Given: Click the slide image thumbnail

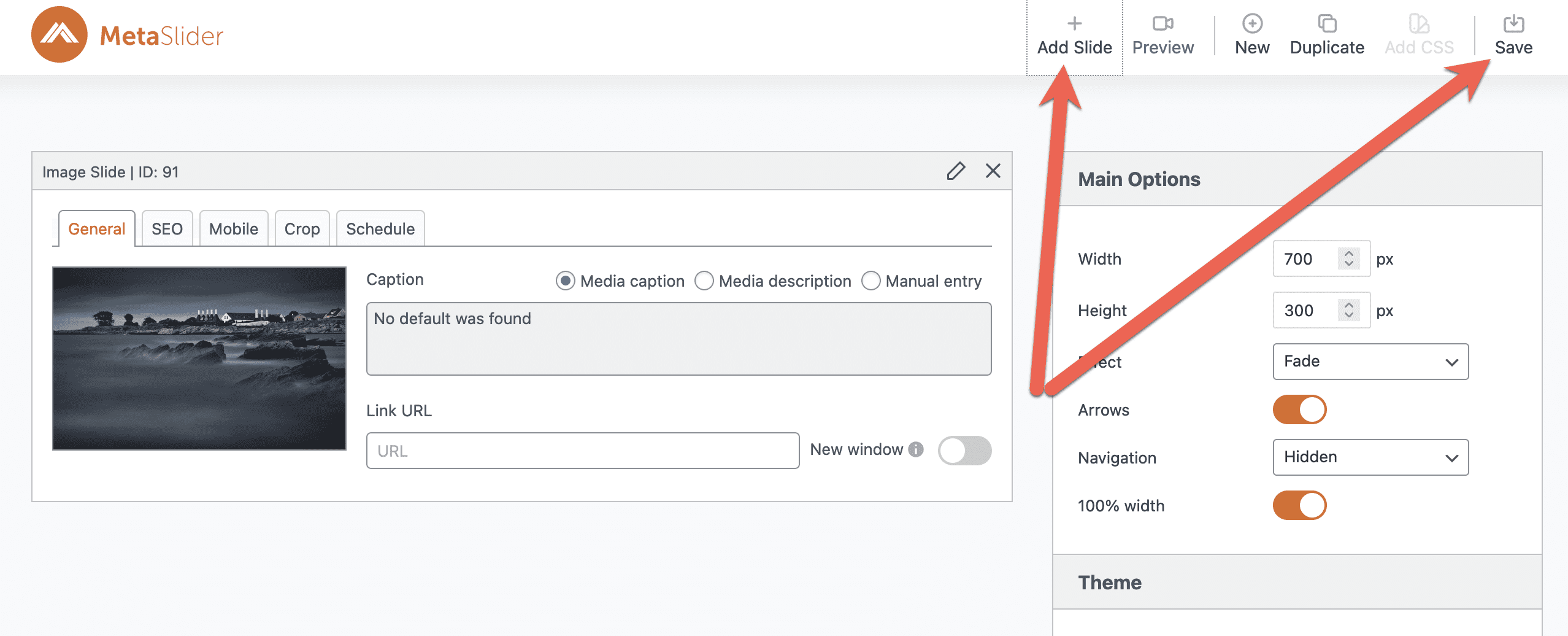Looking at the screenshot, I should pos(199,358).
